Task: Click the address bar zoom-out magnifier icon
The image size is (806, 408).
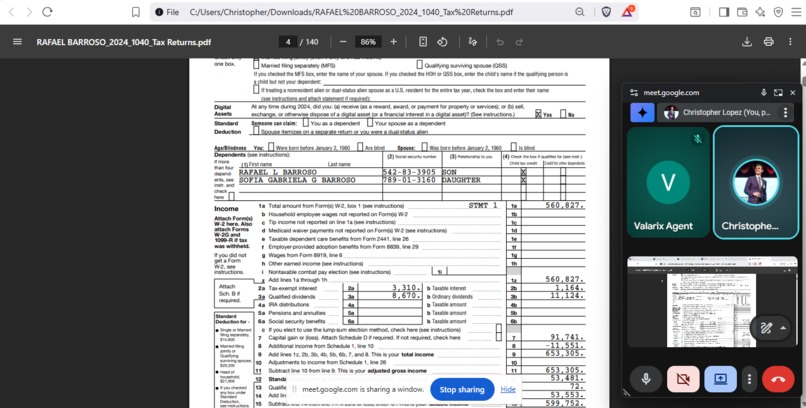Action: [580, 12]
